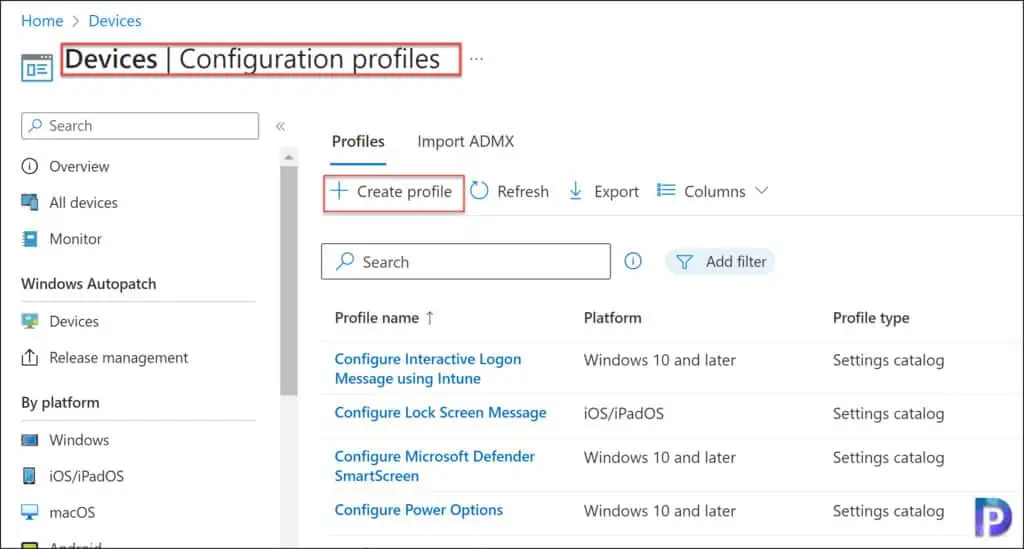Click Settings catalog in Power Options row
The height and width of the screenshot is (549, 1024).
[x=888, y=511]
